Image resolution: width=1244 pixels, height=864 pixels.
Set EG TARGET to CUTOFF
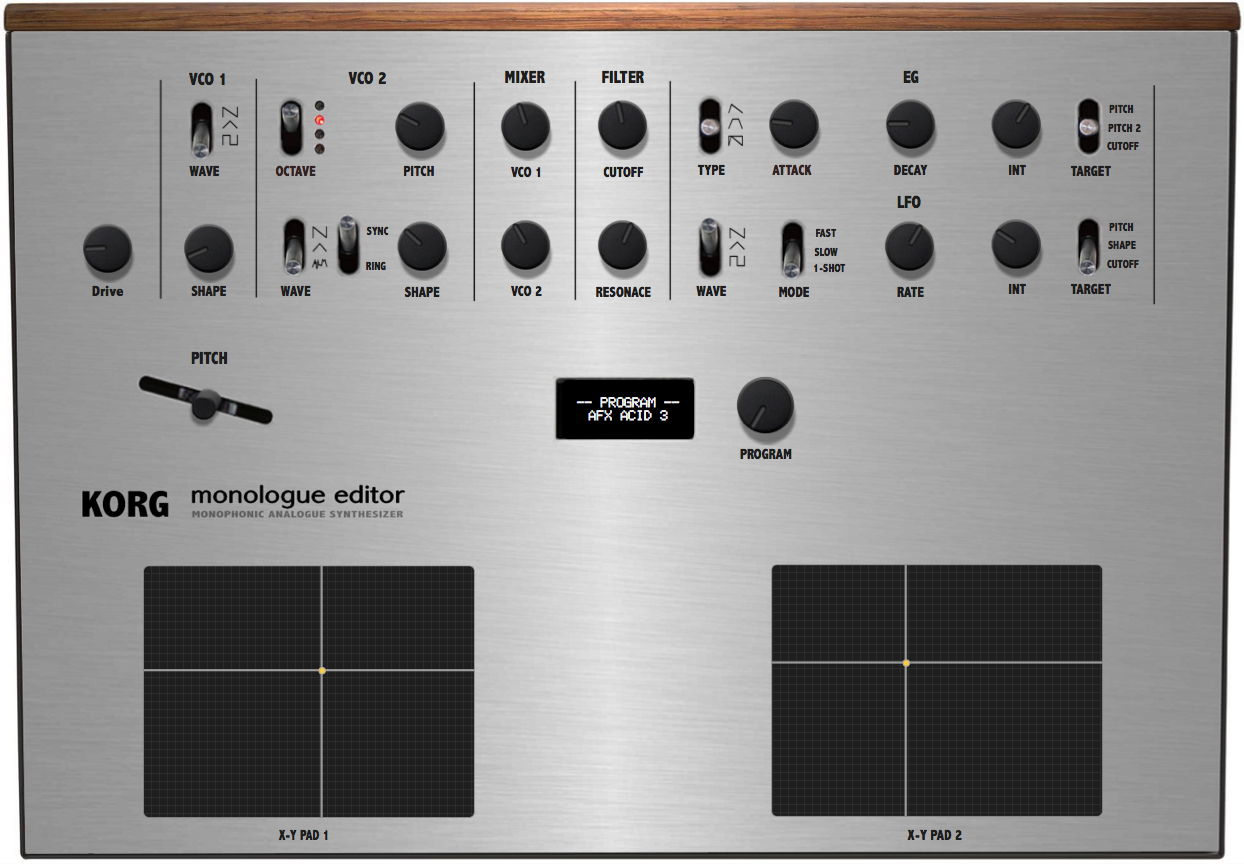coord(1087,145)
